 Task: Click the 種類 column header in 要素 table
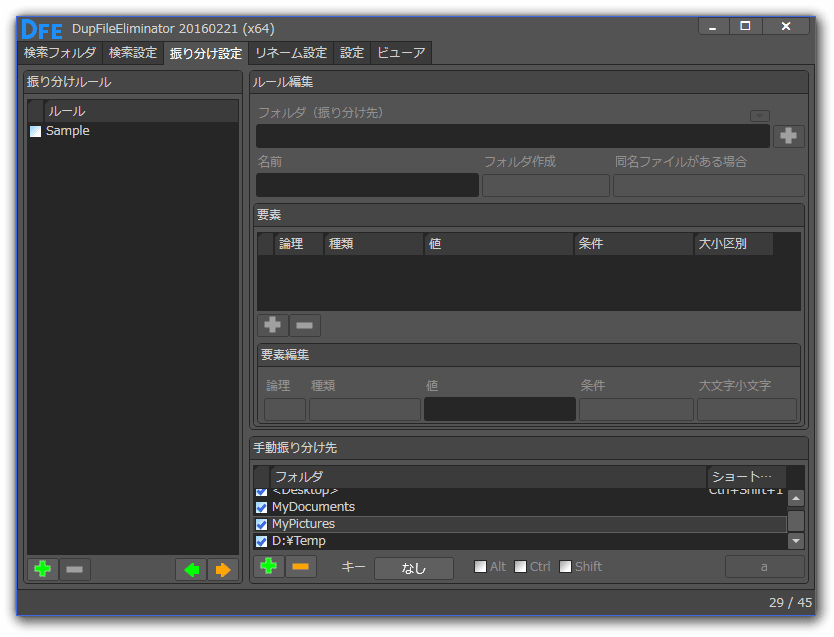coord(374,244)
